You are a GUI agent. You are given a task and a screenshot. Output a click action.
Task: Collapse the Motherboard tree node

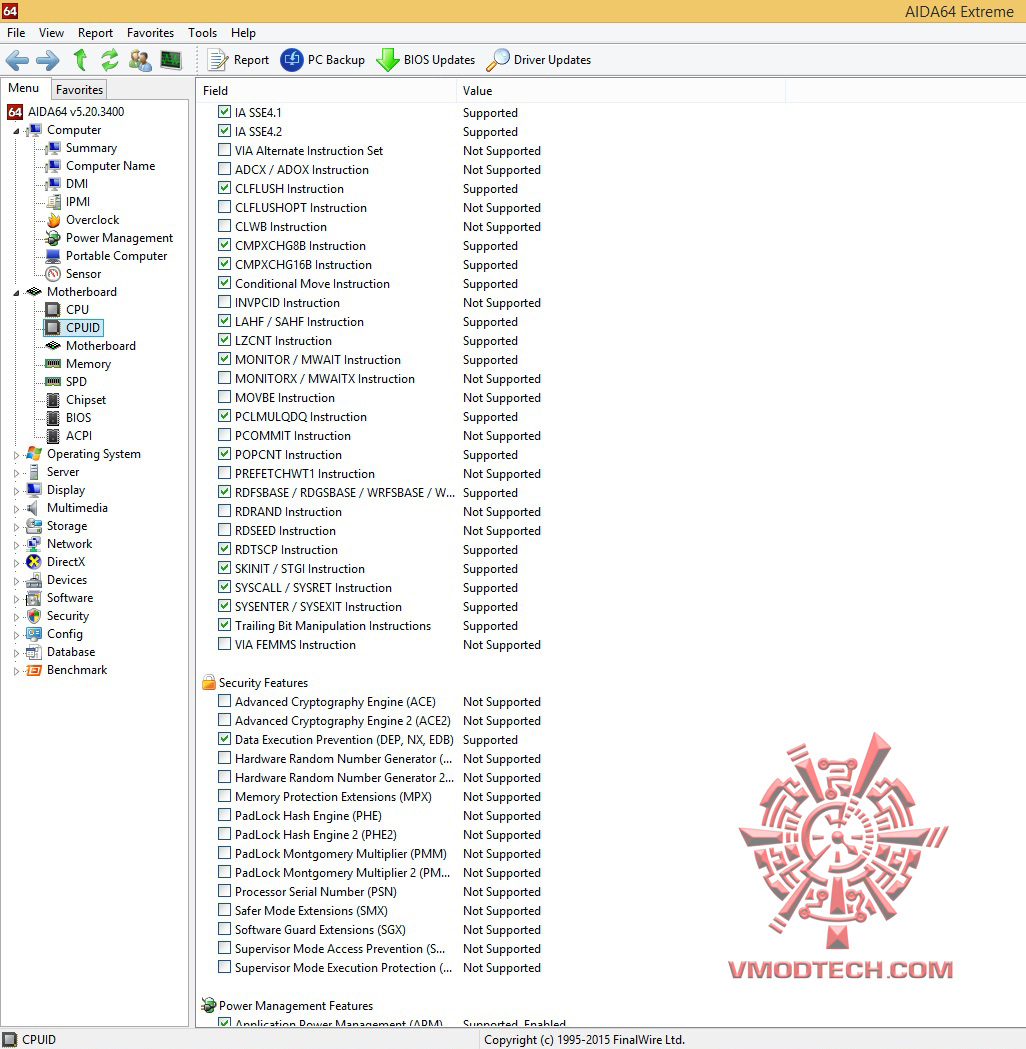(16, 292)
